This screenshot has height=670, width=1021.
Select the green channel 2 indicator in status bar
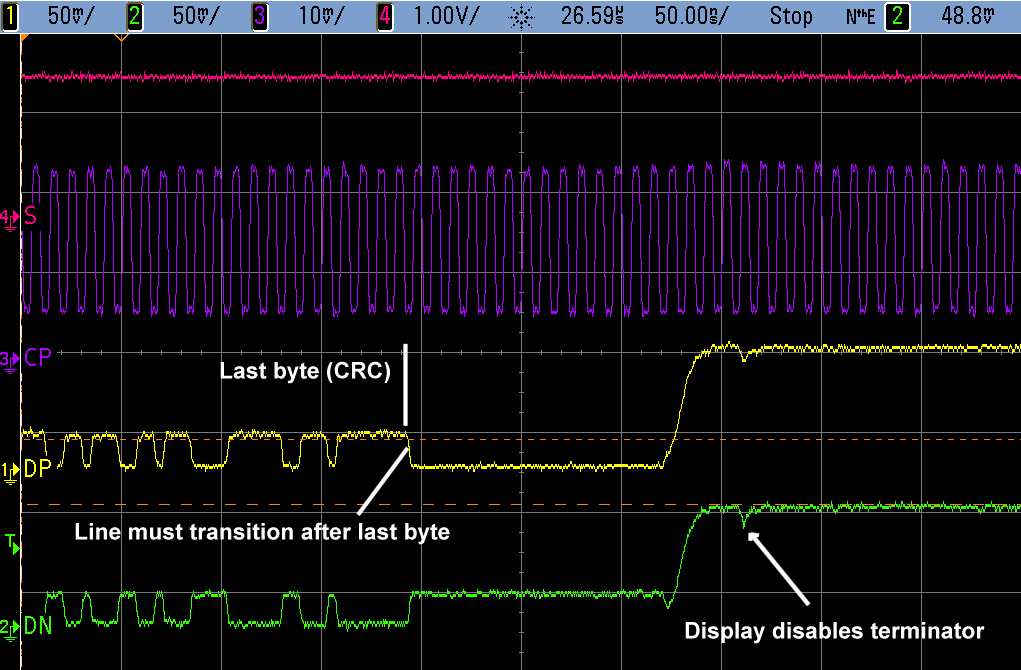(132, 16)
